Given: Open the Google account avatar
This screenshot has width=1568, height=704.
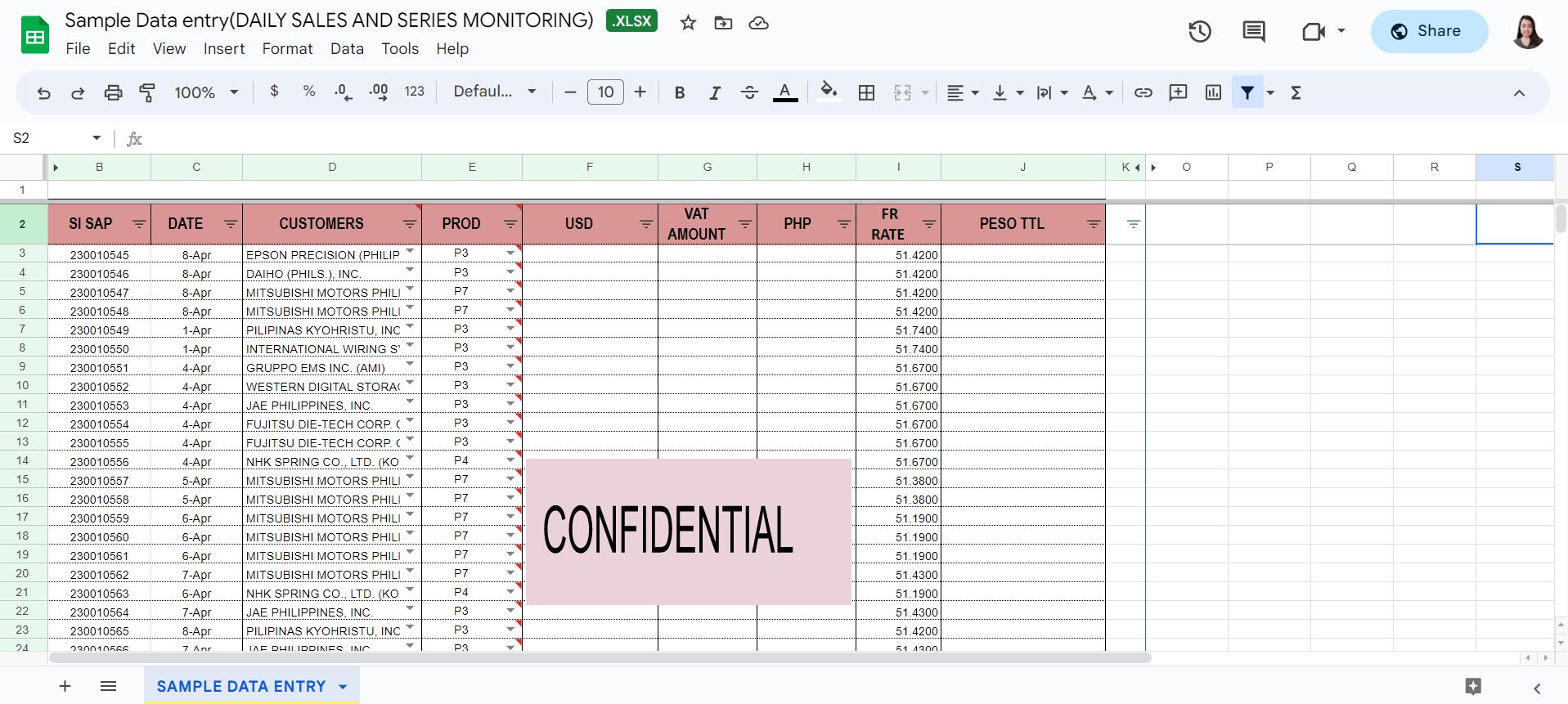Looking at the screenshot, I should click(x=1527, y=32).
